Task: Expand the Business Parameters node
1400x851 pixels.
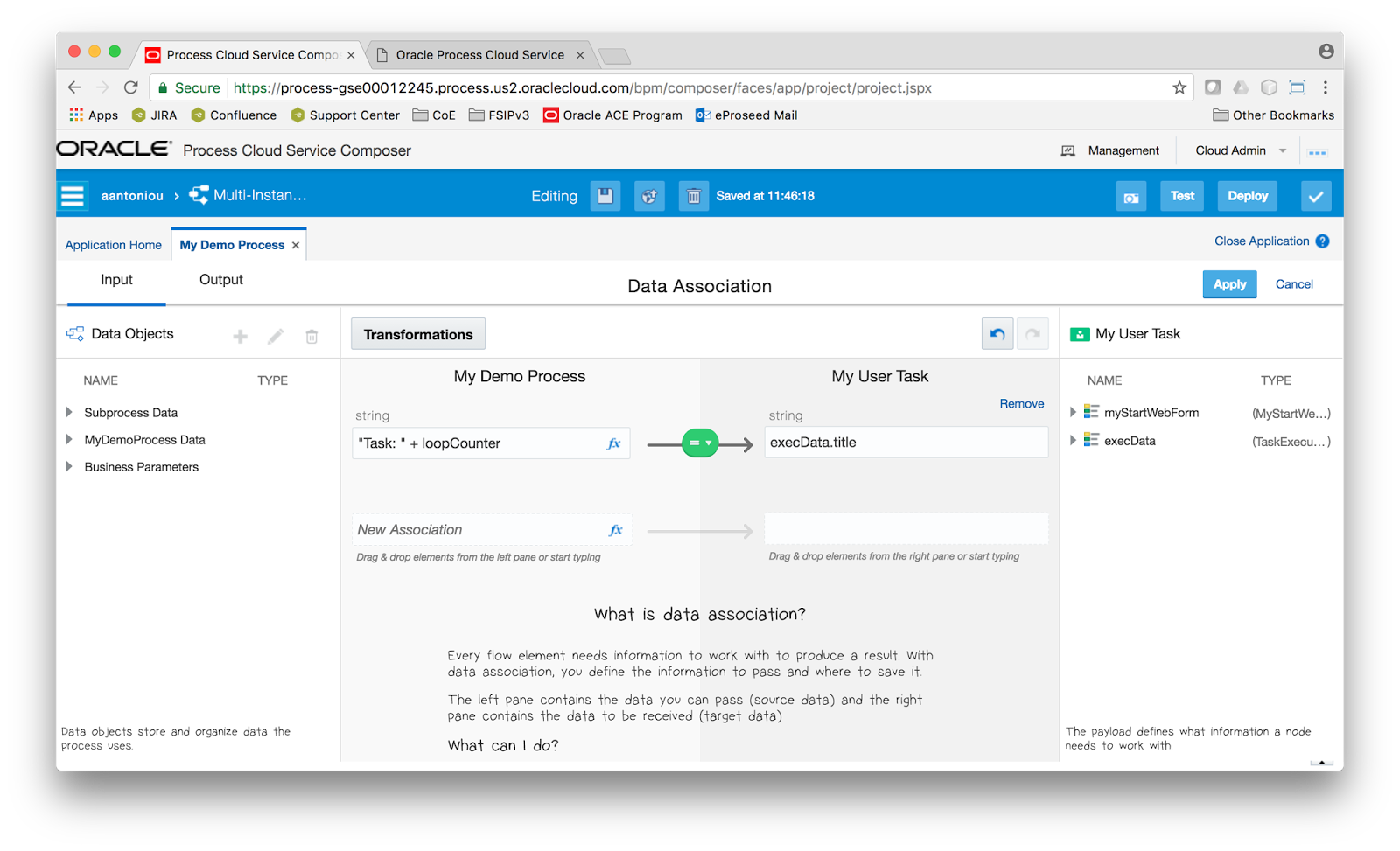Action: click(x=69, y=466)
